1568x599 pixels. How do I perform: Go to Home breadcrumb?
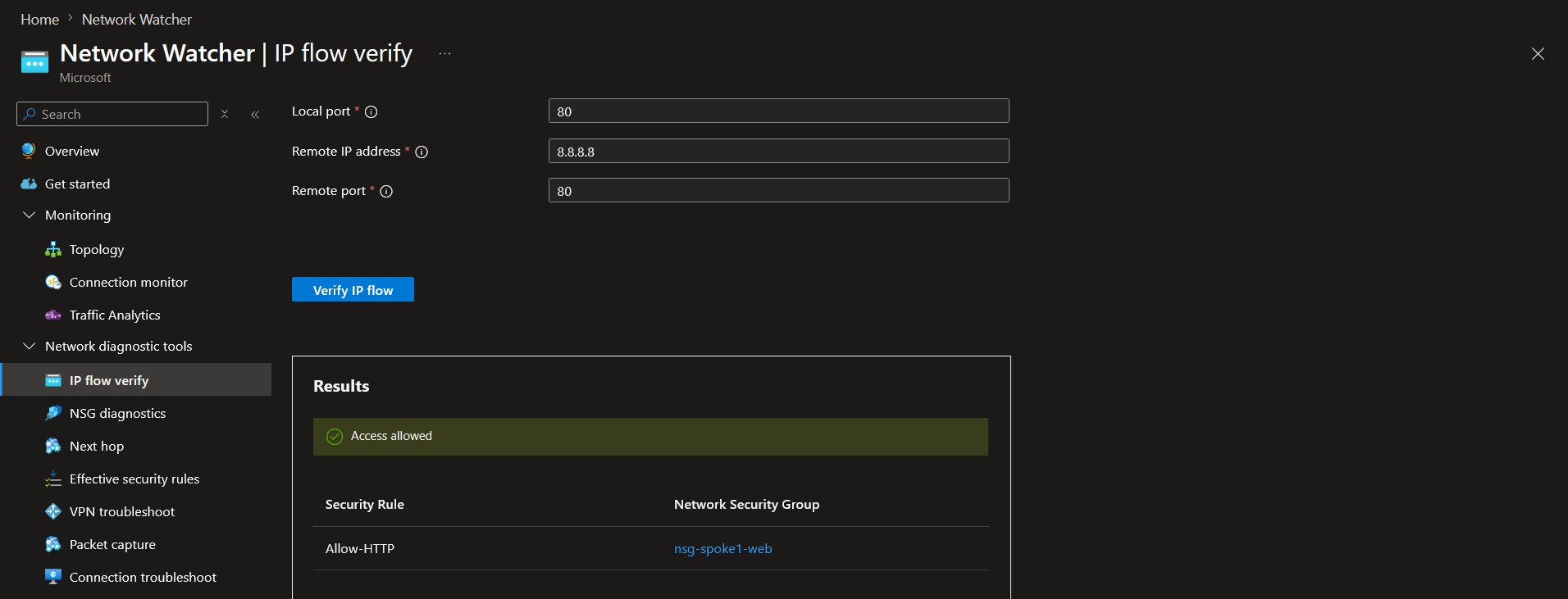pos(39,19)
